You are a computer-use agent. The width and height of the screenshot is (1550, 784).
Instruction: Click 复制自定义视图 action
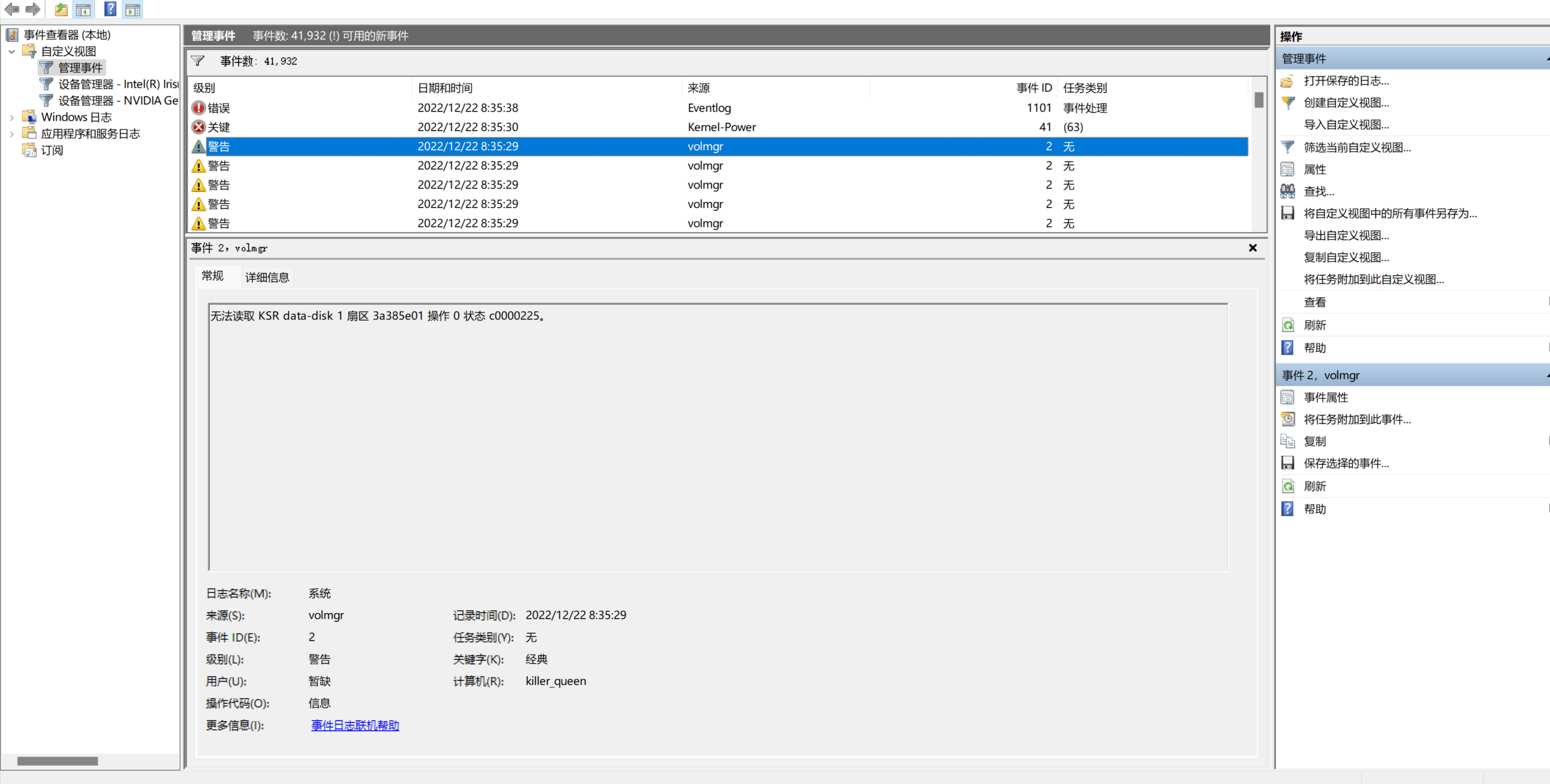coord(1346,257)
